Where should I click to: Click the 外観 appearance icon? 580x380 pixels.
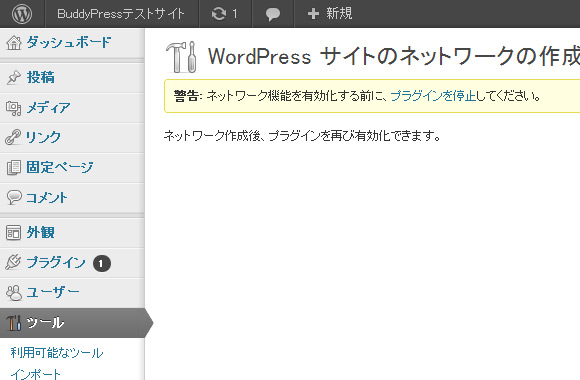[x=13, y=233]
